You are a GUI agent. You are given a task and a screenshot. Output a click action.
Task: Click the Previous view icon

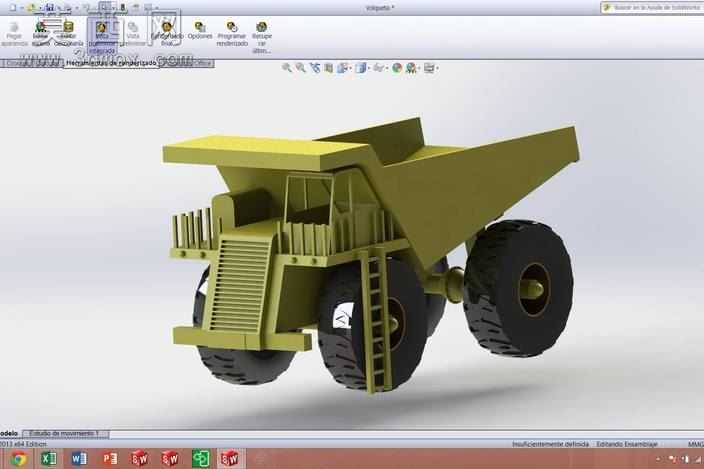point(315,68)
